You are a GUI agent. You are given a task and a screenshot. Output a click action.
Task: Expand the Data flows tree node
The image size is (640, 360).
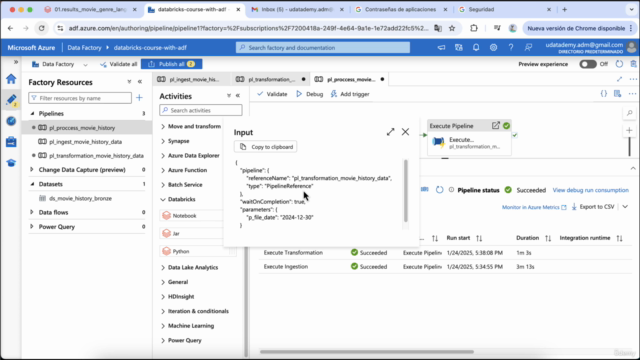[x=32, y=212]
